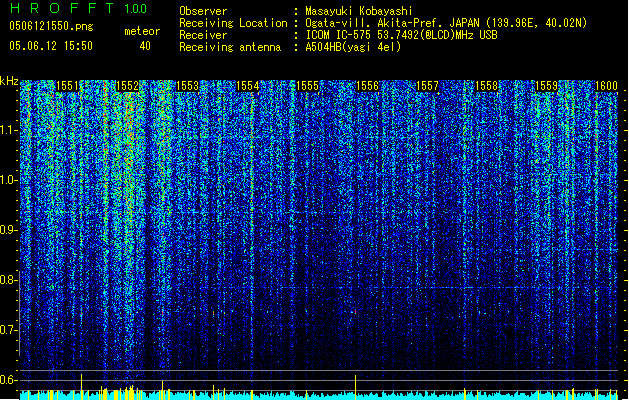The height and width of the screenshot is (400, 629).
Task: Click the 1551 time marker
Action: (x=67, y=86)
